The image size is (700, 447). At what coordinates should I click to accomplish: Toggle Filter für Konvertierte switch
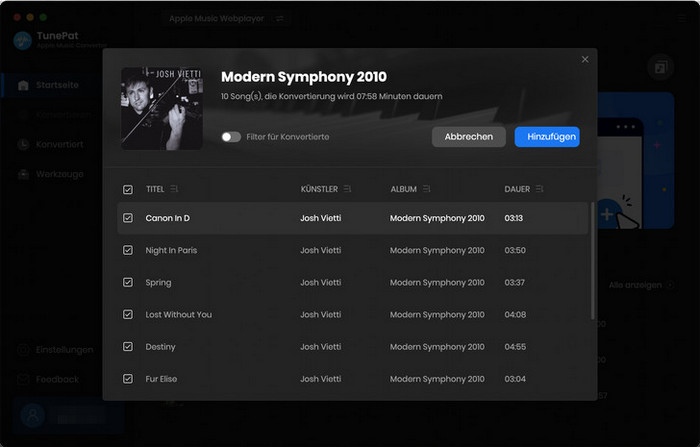tap(231, 137)
